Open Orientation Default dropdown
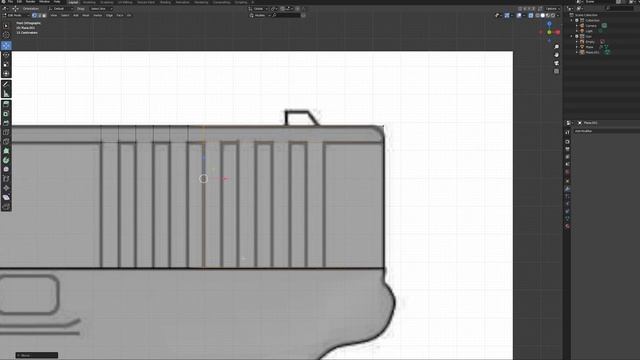Viewport: 640px width, 360px height. click(x=60, y=9)
